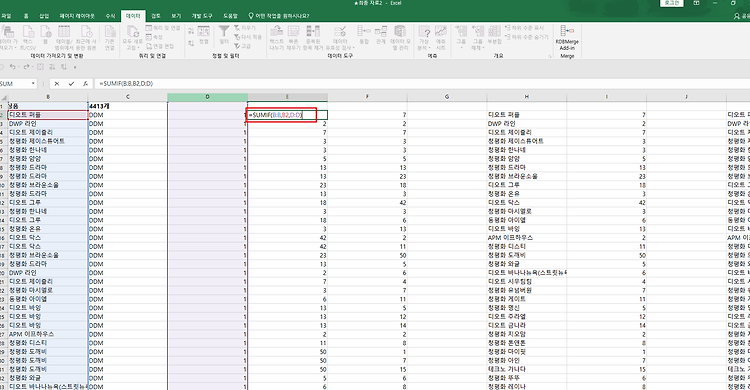Click the Consolidate (통합) icon

click(364, 32)
